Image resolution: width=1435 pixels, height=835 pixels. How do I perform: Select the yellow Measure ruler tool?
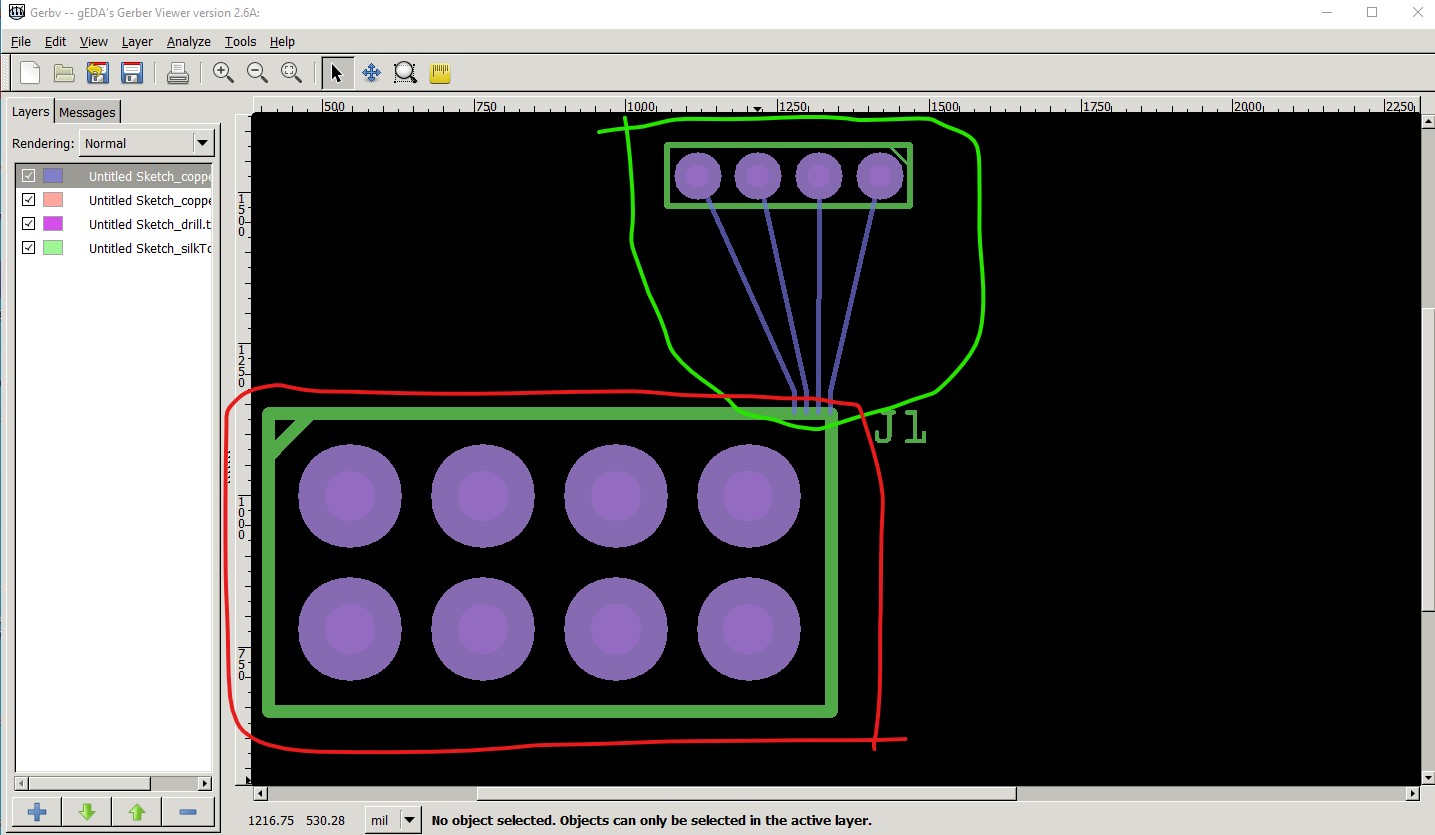(440, 73)
